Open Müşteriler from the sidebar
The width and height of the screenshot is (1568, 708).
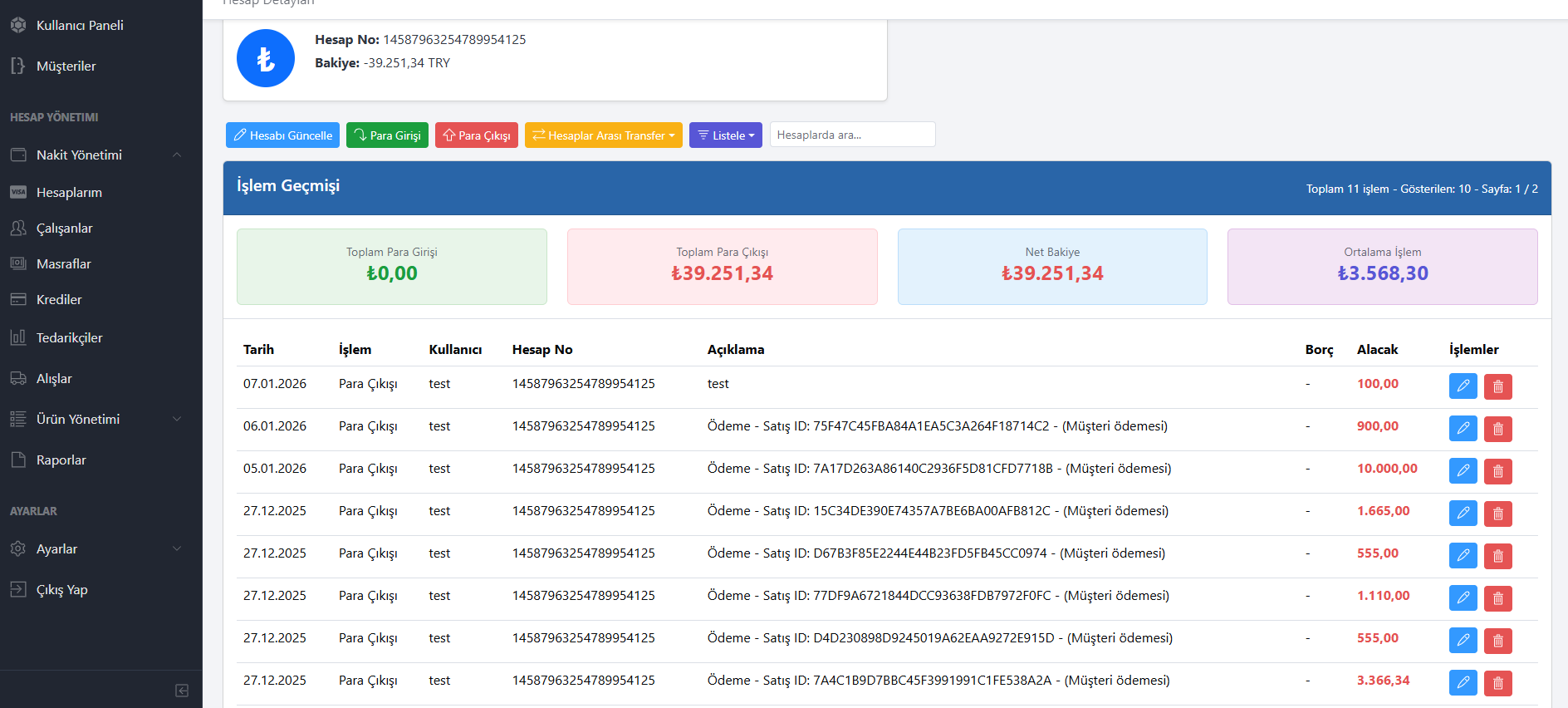66,66
